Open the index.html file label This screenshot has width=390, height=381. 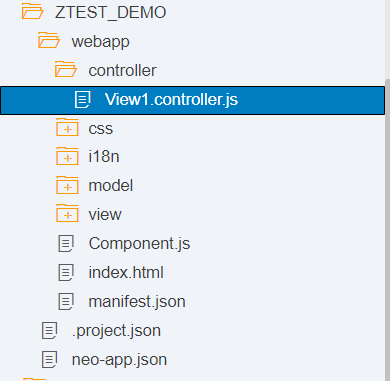(x=126, y=272)
